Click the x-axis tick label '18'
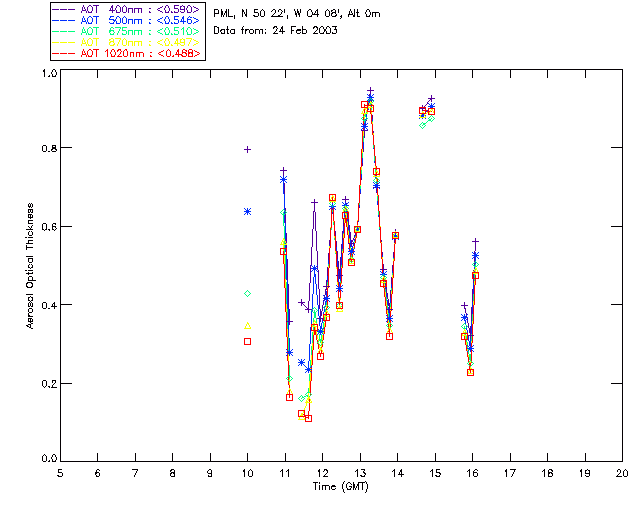The image size is (640, 512). click(548, 473)
